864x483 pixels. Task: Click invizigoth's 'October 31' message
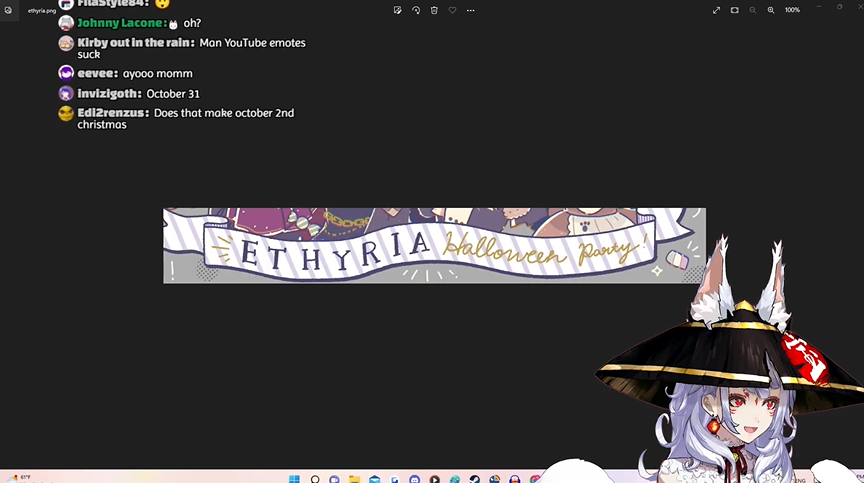[x=173, y=94]
